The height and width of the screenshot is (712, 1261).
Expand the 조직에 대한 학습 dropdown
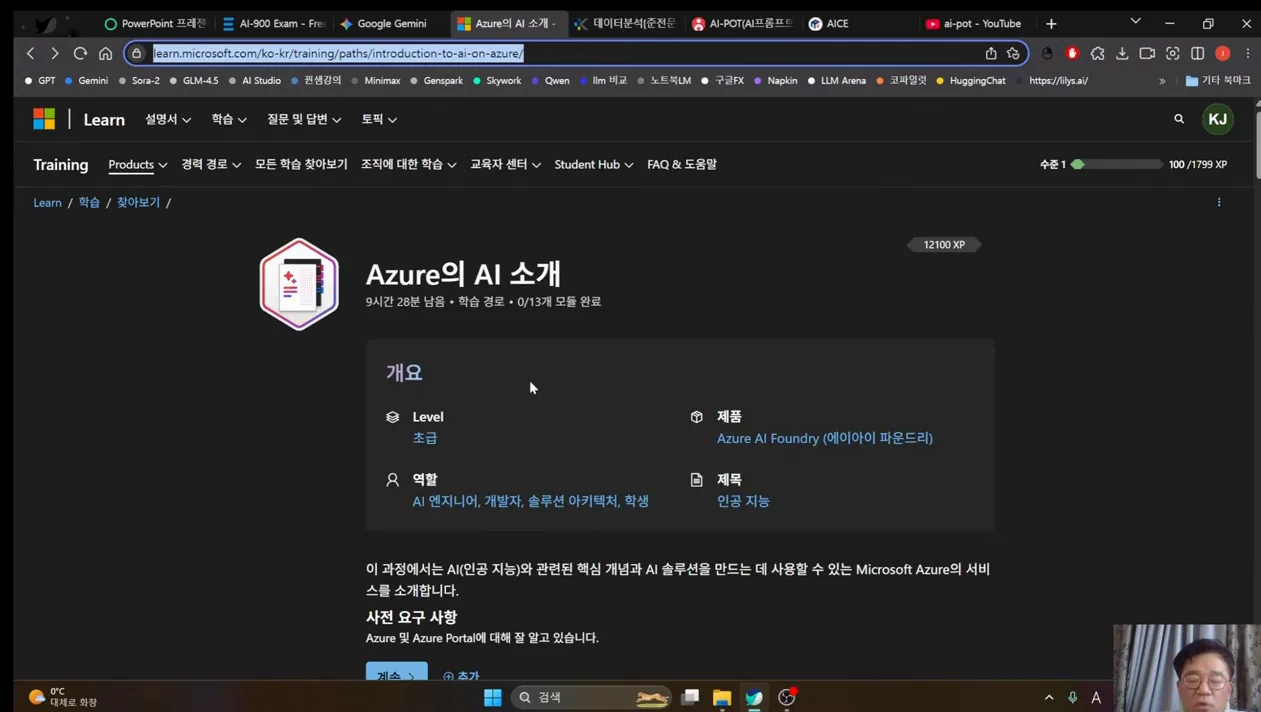pos(408,164)
